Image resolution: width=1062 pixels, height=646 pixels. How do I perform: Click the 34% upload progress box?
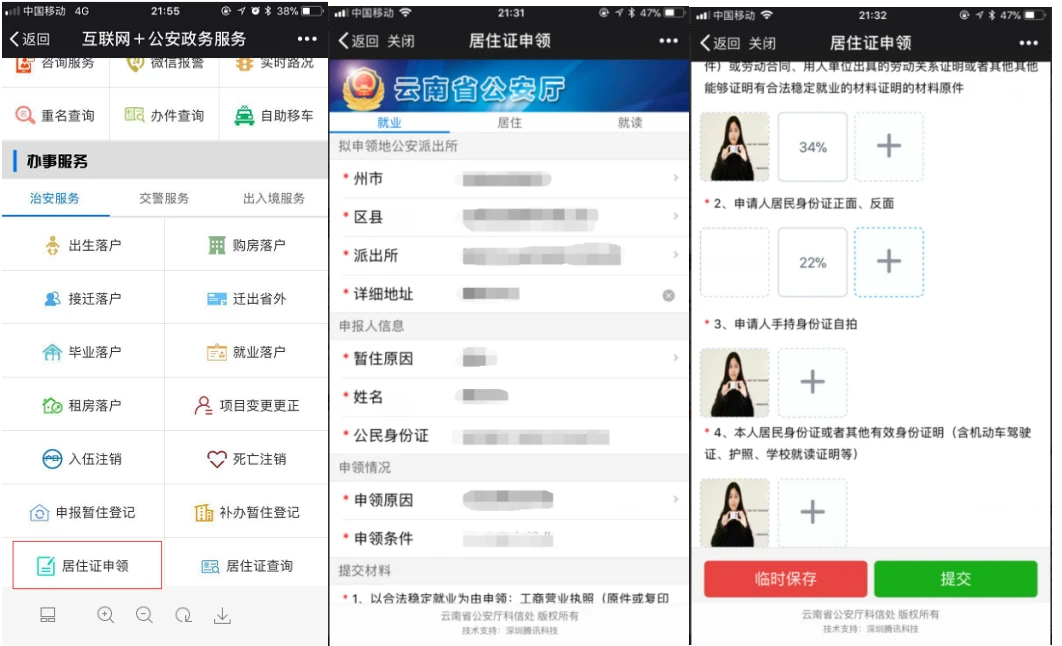click(813, 147)
